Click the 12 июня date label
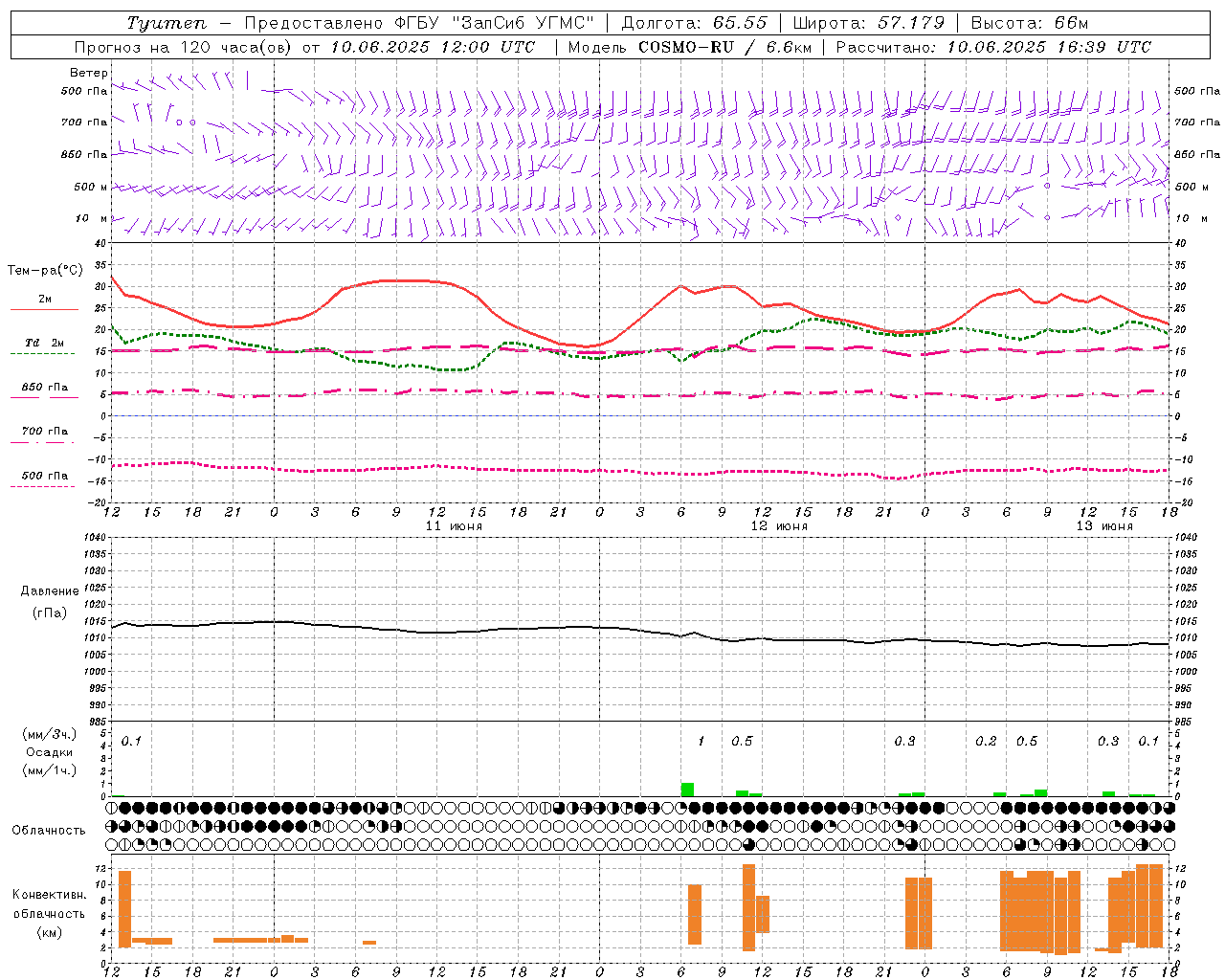The image size is (1225, 980). [780, 526]
